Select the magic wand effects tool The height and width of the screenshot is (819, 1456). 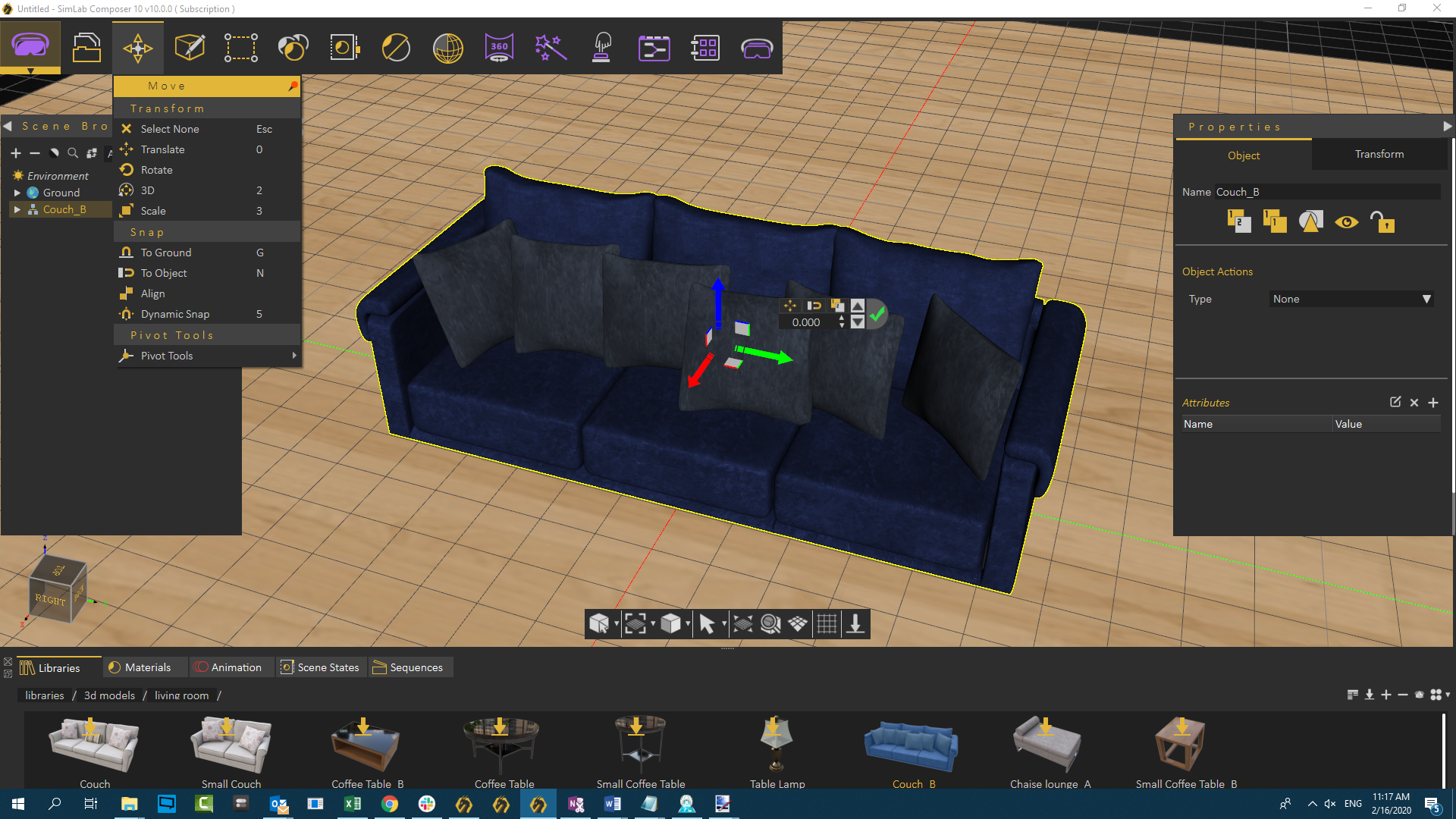click(551, 47)
